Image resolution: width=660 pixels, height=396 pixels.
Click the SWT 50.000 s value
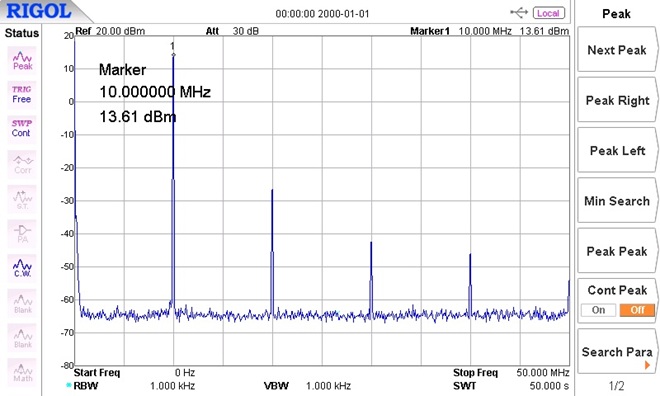point(549,385)
